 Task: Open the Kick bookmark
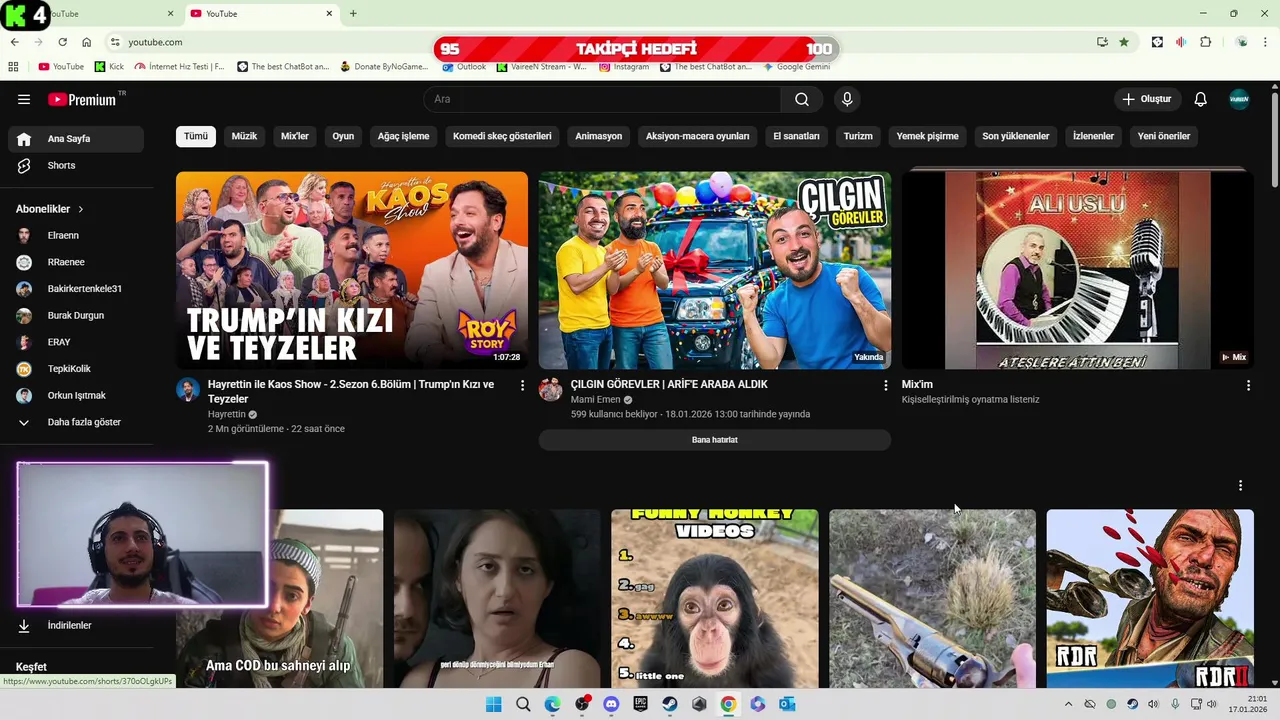[x=109, y=67]
